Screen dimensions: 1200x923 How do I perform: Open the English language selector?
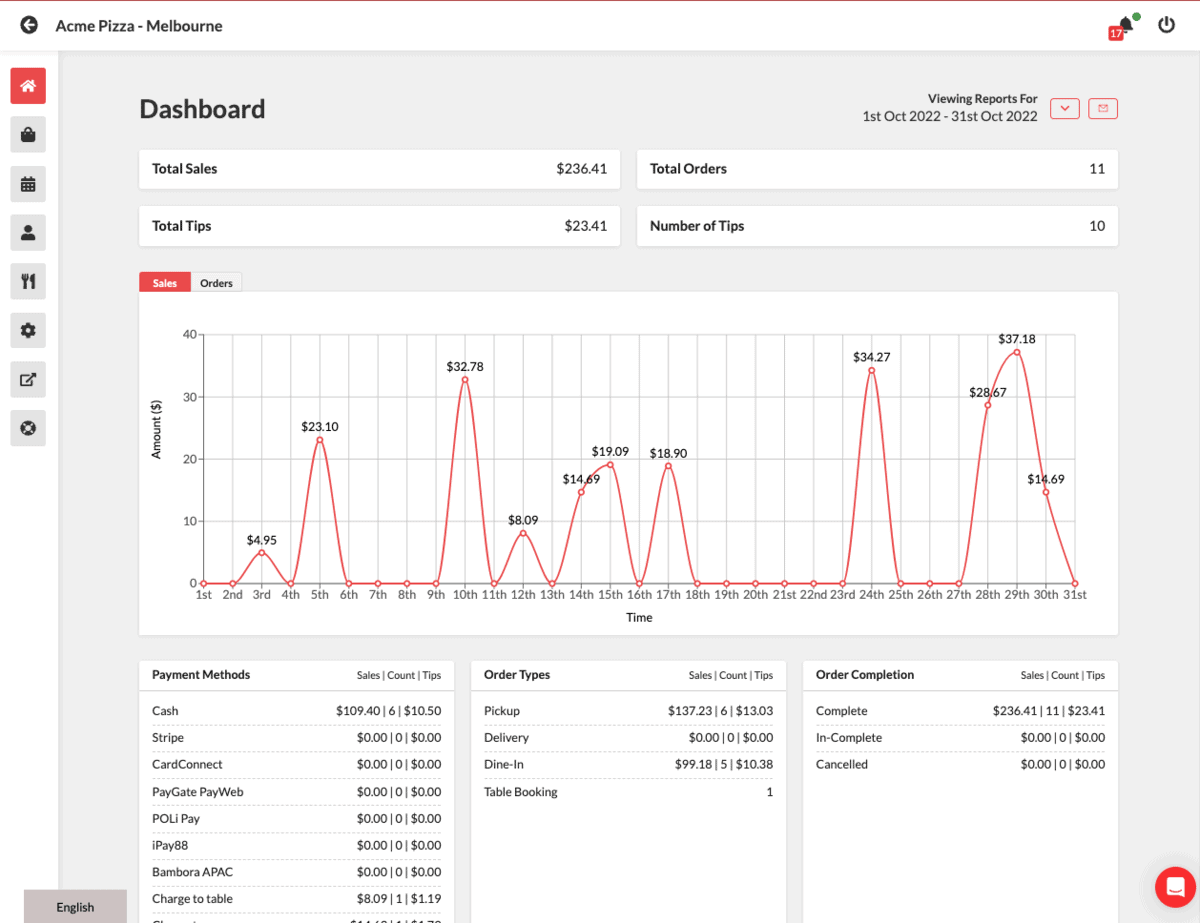[75, 907]
